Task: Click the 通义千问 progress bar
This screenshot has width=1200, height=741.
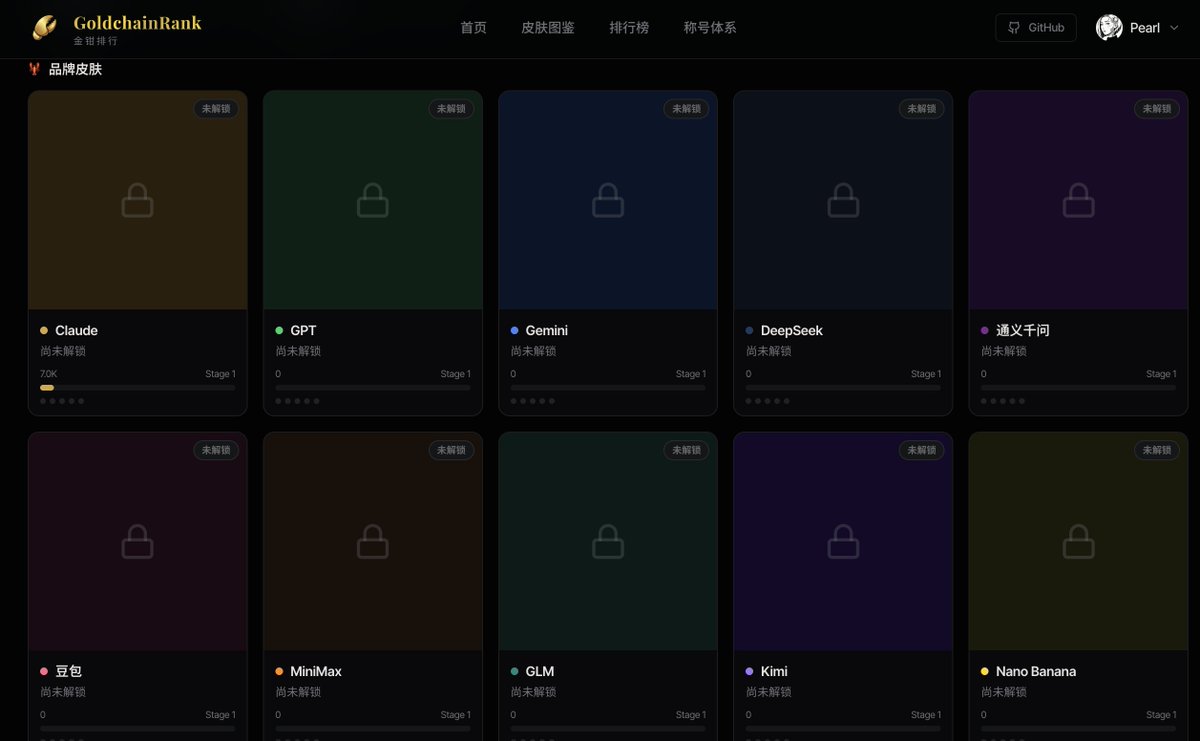Action: point(1078,387)
